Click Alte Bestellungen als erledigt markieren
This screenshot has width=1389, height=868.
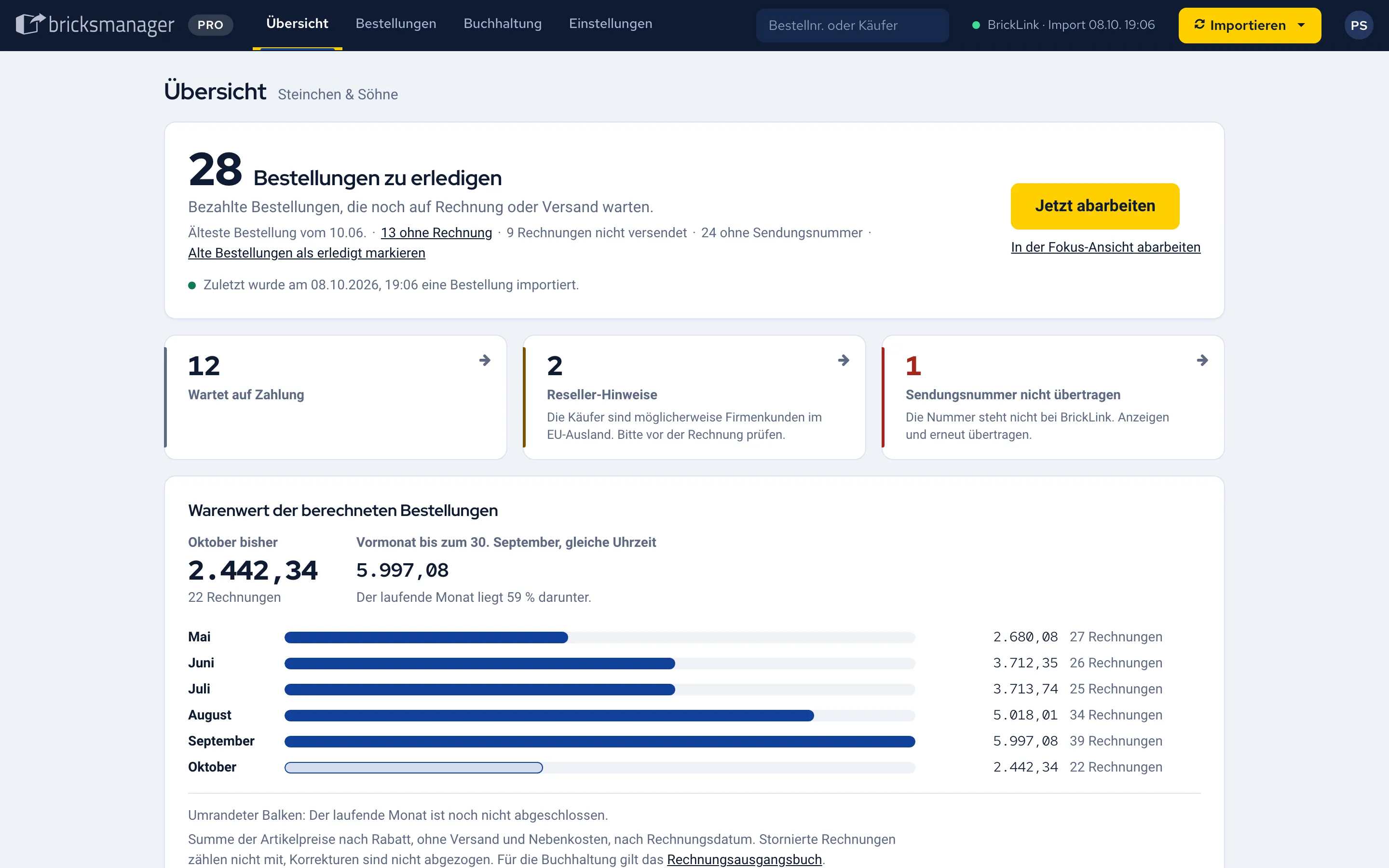click(307, 253)
